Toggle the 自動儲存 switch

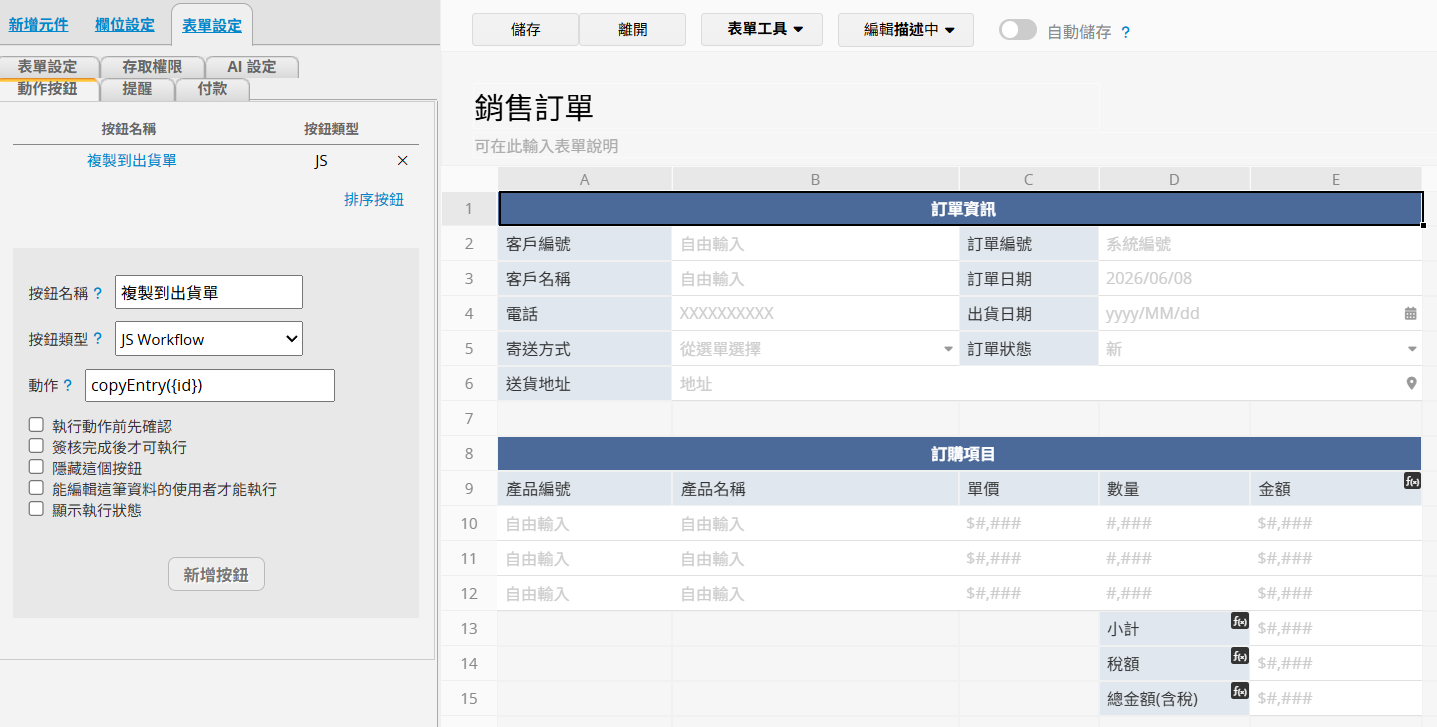tap(1018, 30)
